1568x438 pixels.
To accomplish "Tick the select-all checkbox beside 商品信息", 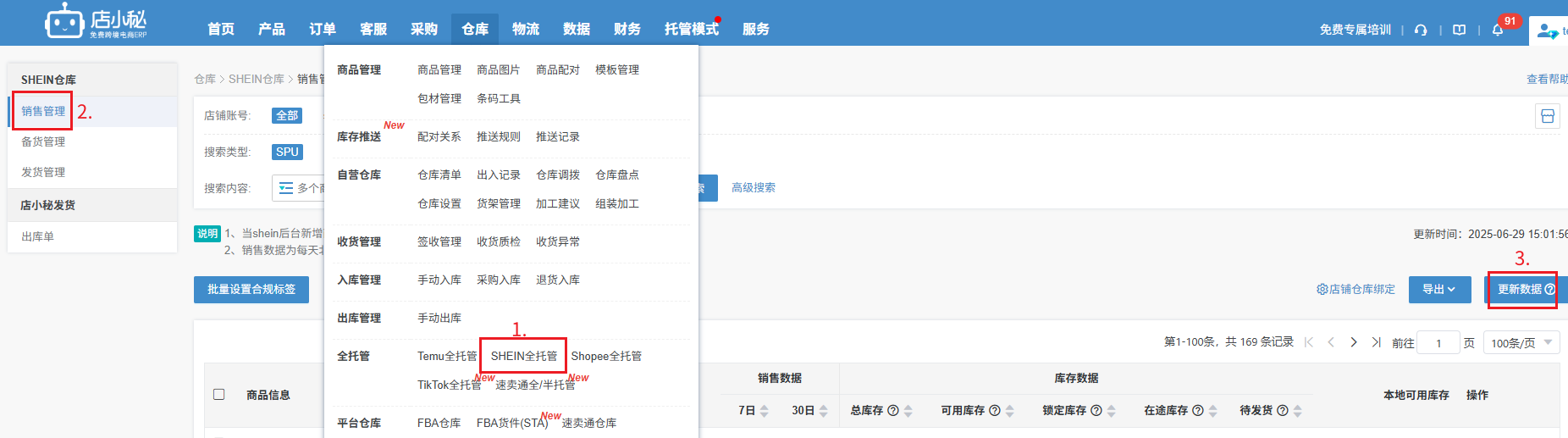I will coord(219,395).
